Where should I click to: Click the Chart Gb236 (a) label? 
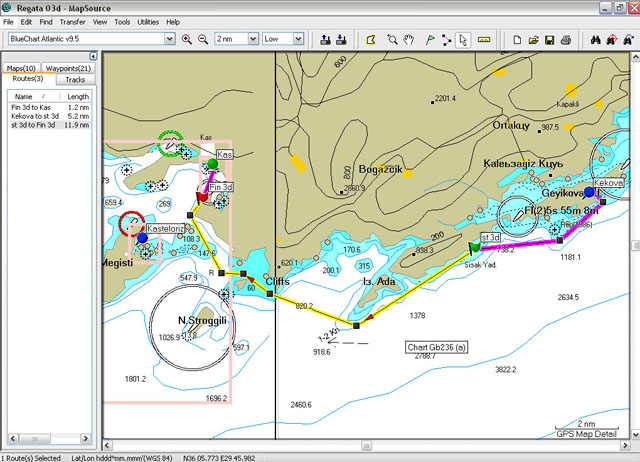[x=436, y=347]
